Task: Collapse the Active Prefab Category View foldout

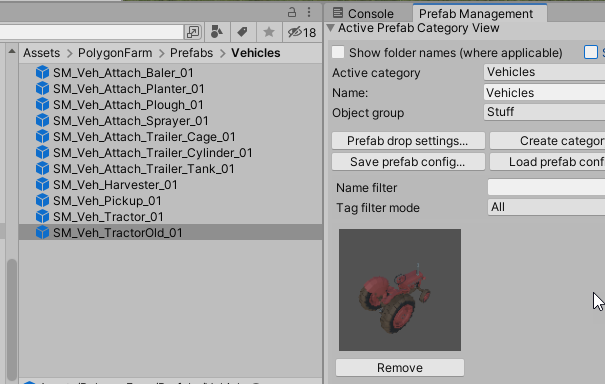Action: [331, 27]
